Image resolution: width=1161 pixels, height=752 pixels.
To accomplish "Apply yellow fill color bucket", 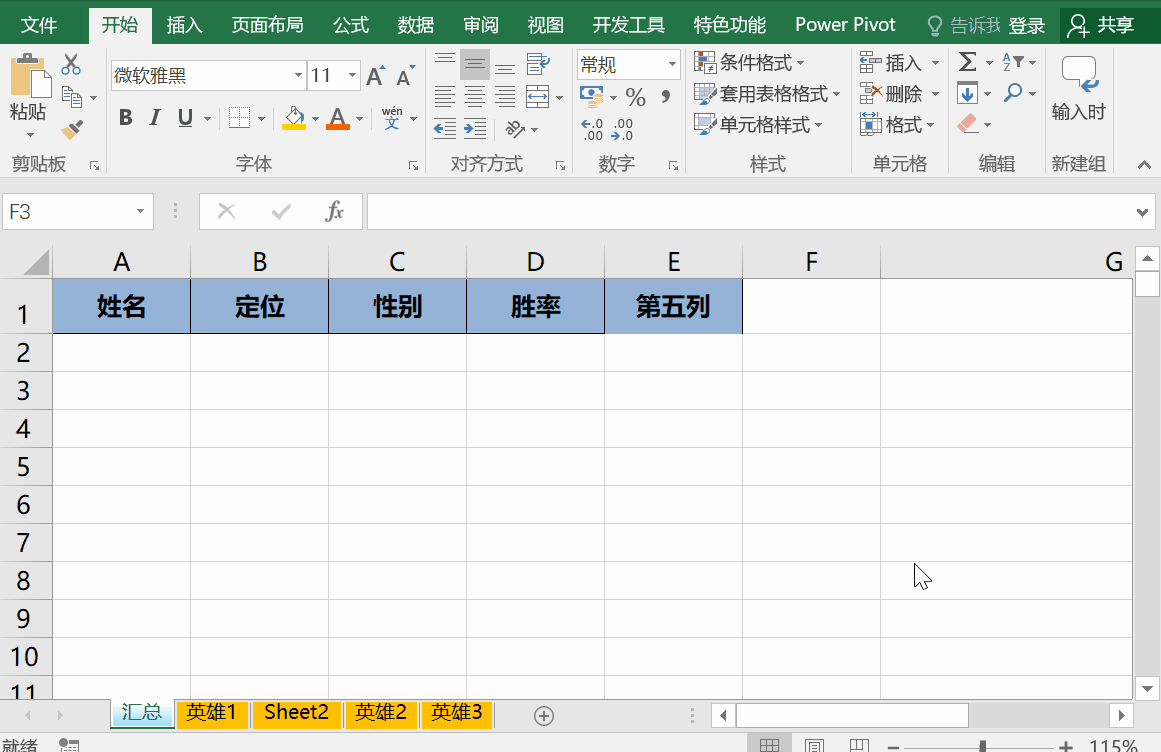I will pos(294,118).
